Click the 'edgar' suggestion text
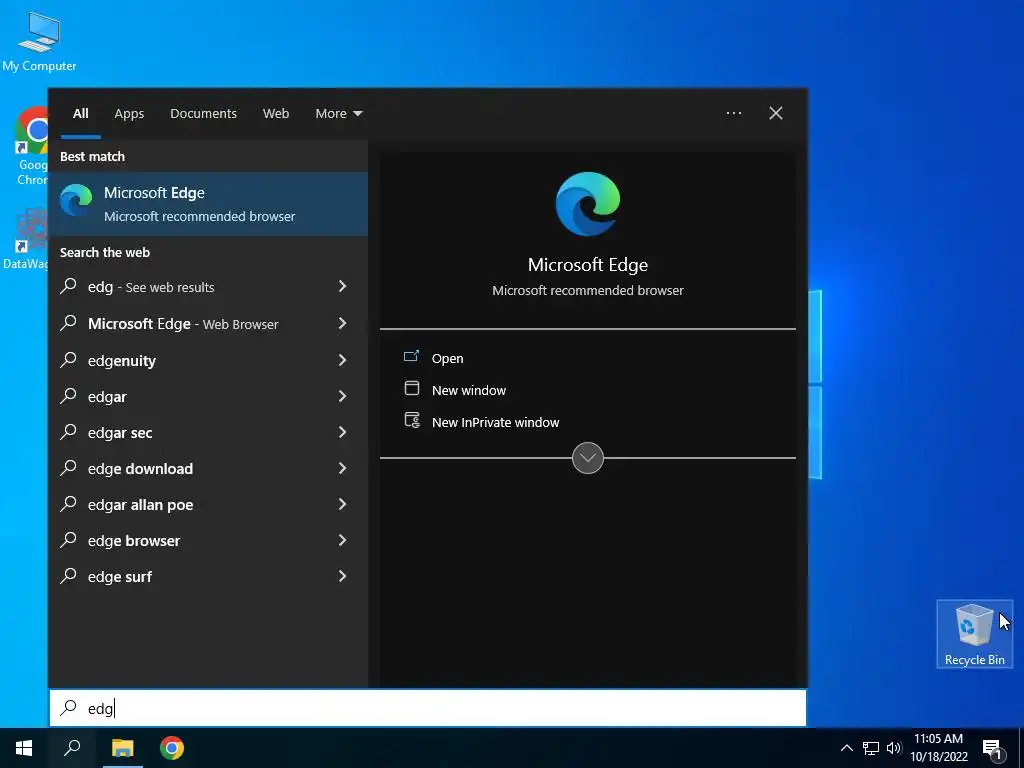 pyautogui.click(x=107, y=397)
